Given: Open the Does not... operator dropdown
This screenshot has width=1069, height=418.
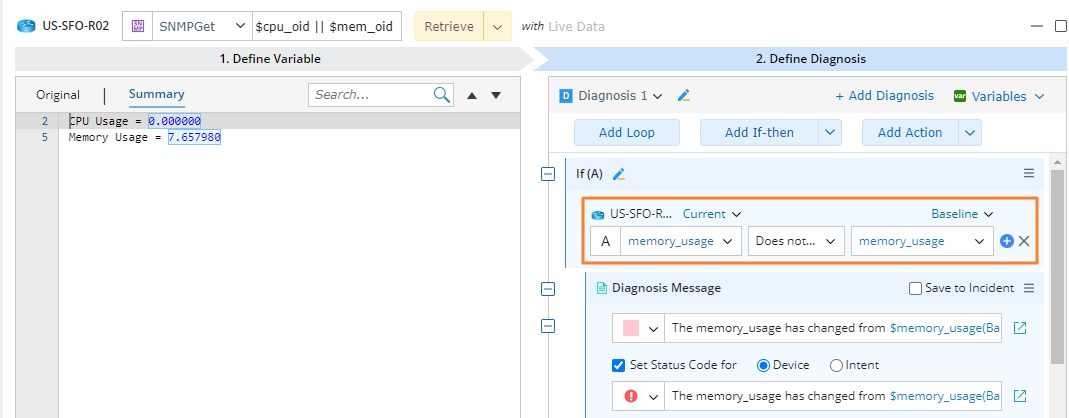Looking at the screenshot, I should [x=795, y=241].
